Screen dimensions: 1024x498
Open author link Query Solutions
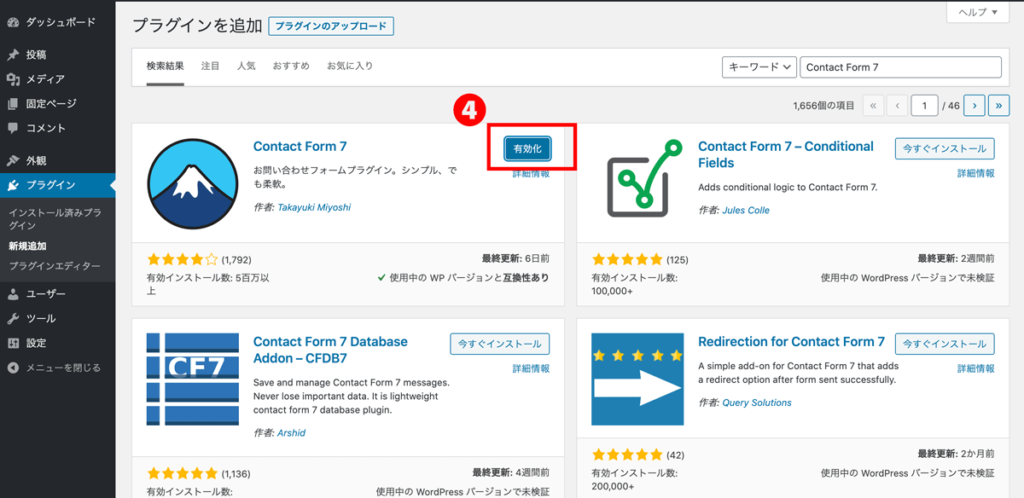(x=756, y=403)
